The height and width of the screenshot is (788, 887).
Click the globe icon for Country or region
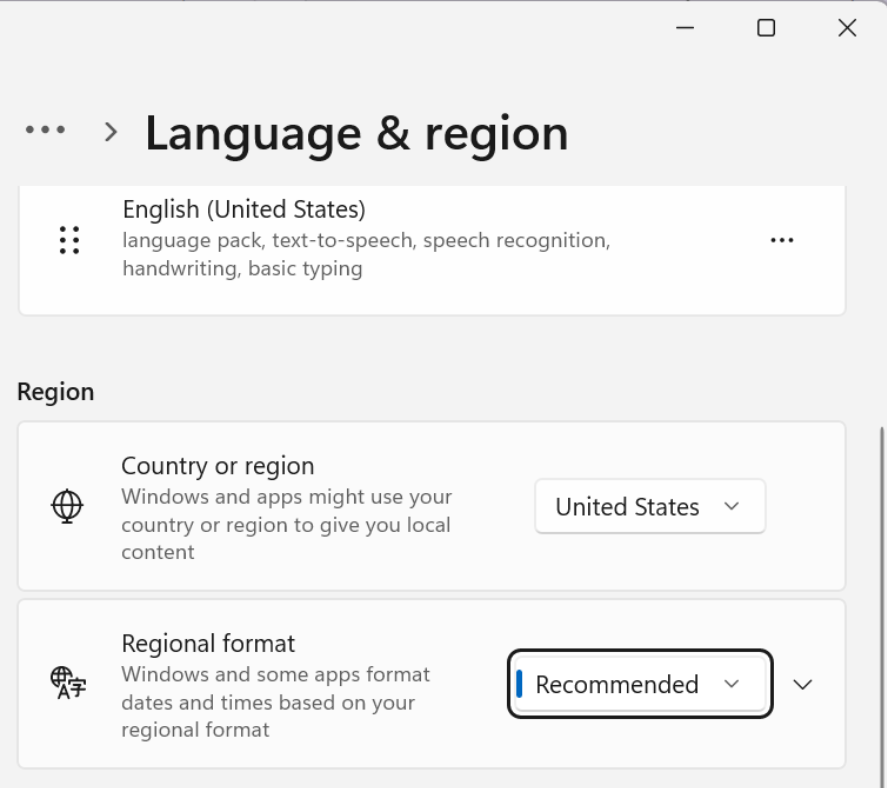coord(66,506)
